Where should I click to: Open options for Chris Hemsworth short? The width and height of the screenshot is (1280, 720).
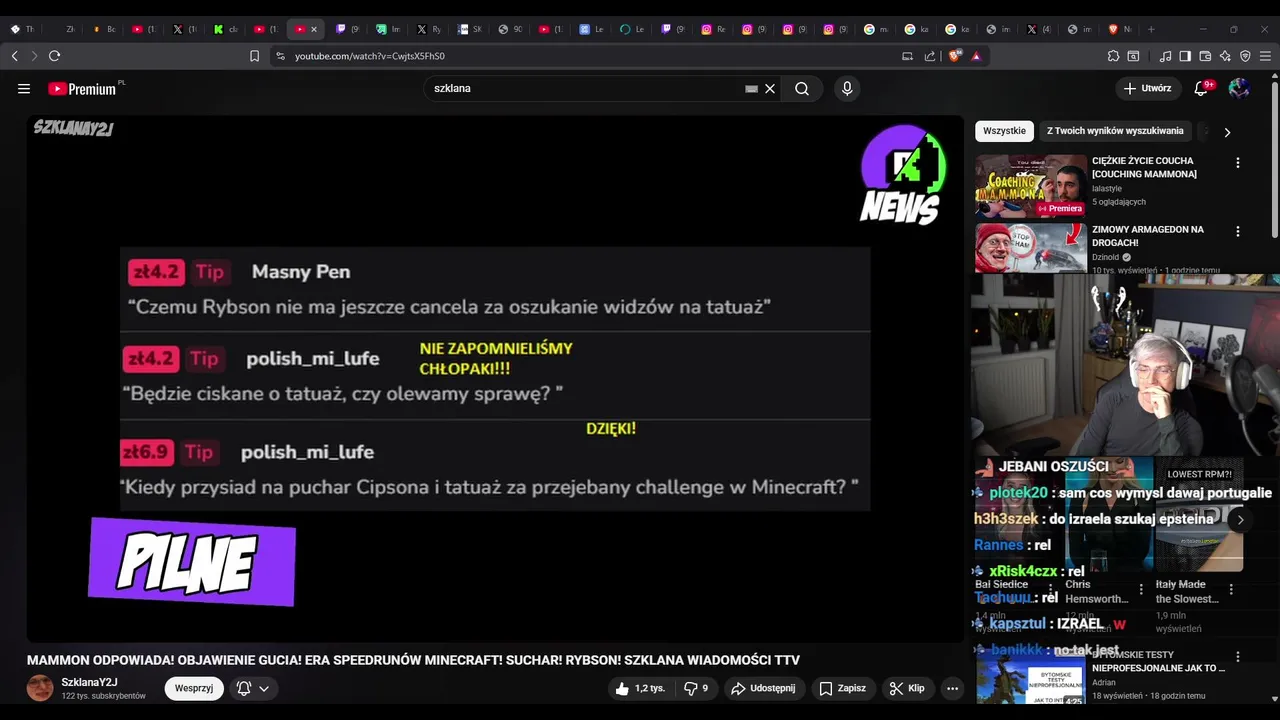1141,590
